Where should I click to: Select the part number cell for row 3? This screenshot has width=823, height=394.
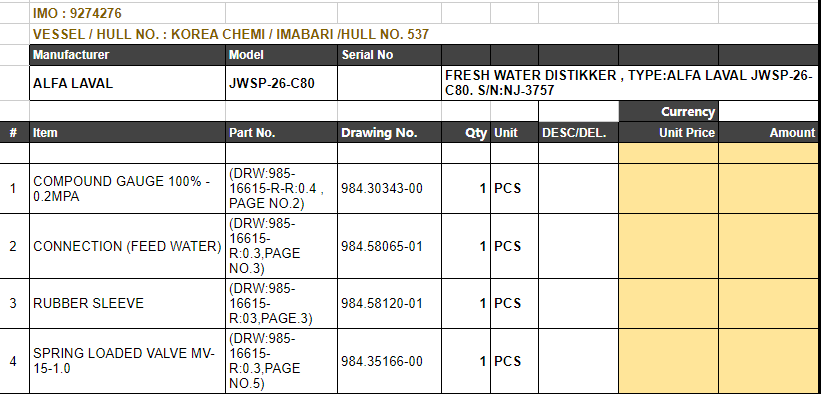pos(281,304)
